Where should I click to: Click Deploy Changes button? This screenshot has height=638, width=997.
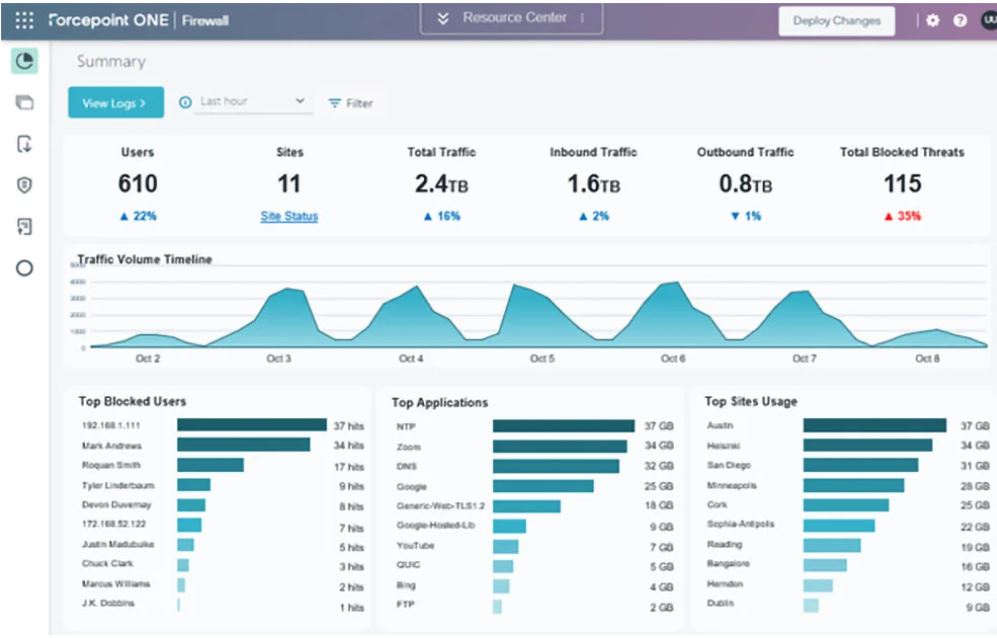tap(837, 21)
